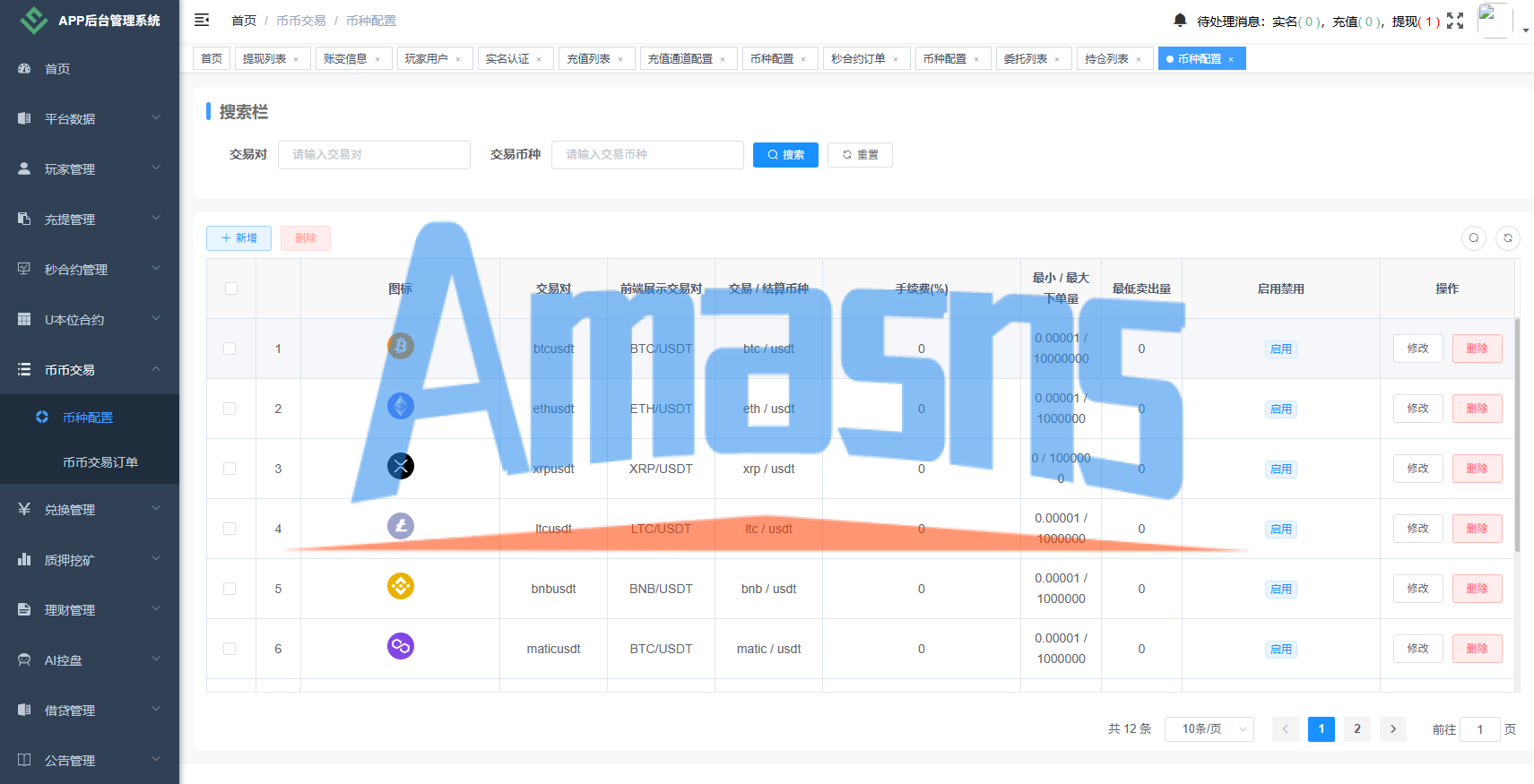Collapse 币币交易 sidebar menu
This screenshot has width=1534, height=784.
[x=90, y=370]
